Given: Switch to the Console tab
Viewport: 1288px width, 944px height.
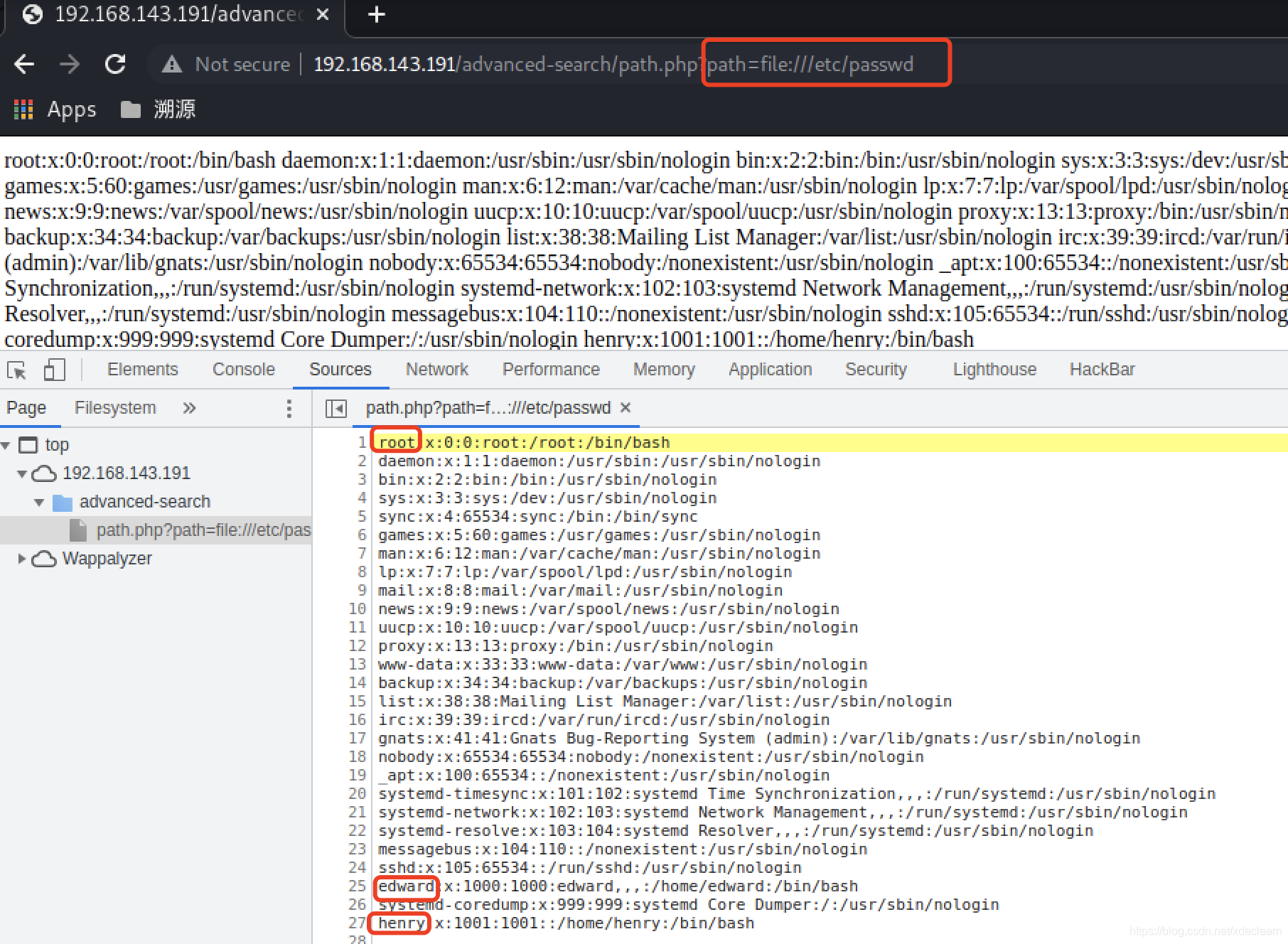Looking at the screenshot, I should click(244, 370).
